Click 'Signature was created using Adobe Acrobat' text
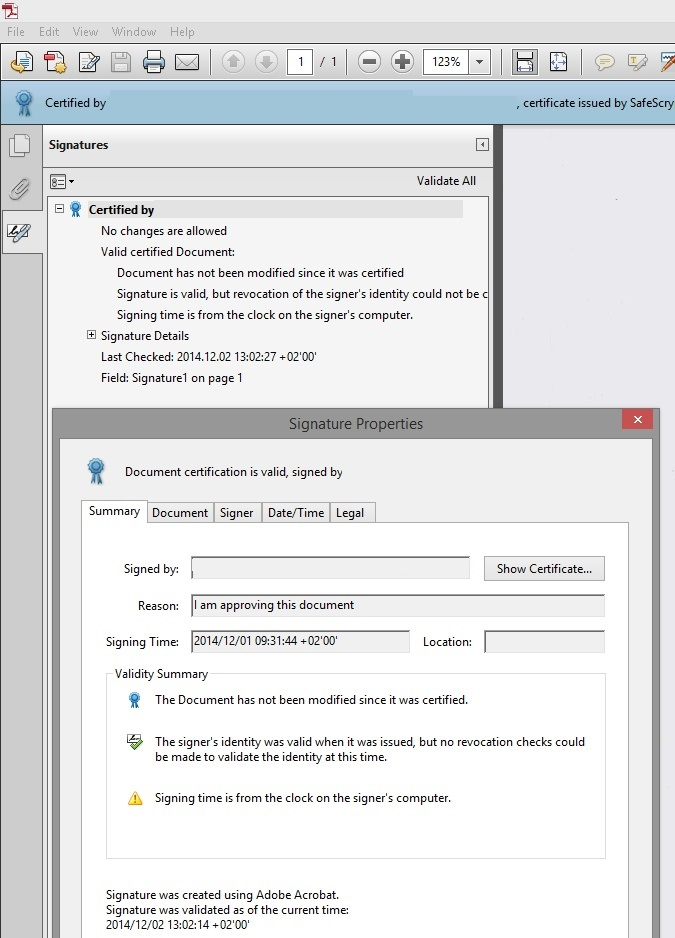The image size is (675, 938). tap(223, 895)
